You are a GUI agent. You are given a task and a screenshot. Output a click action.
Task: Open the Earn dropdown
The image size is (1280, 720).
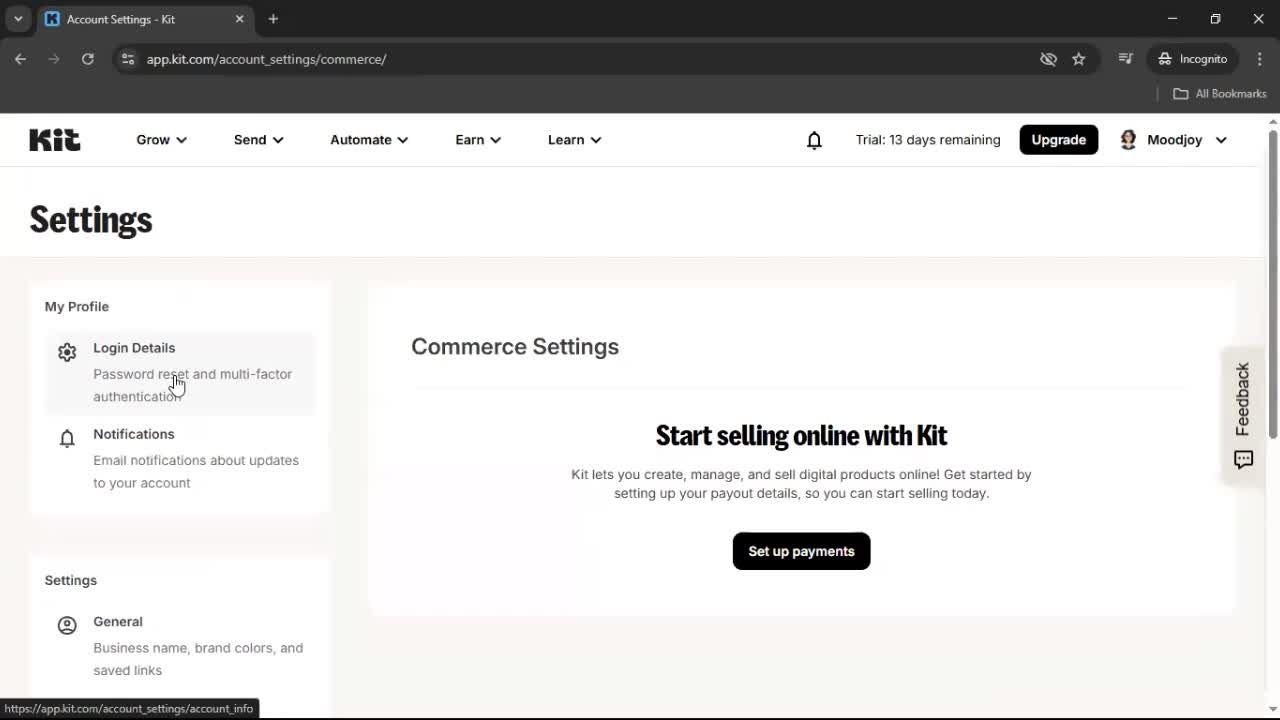tap(477, 140)
